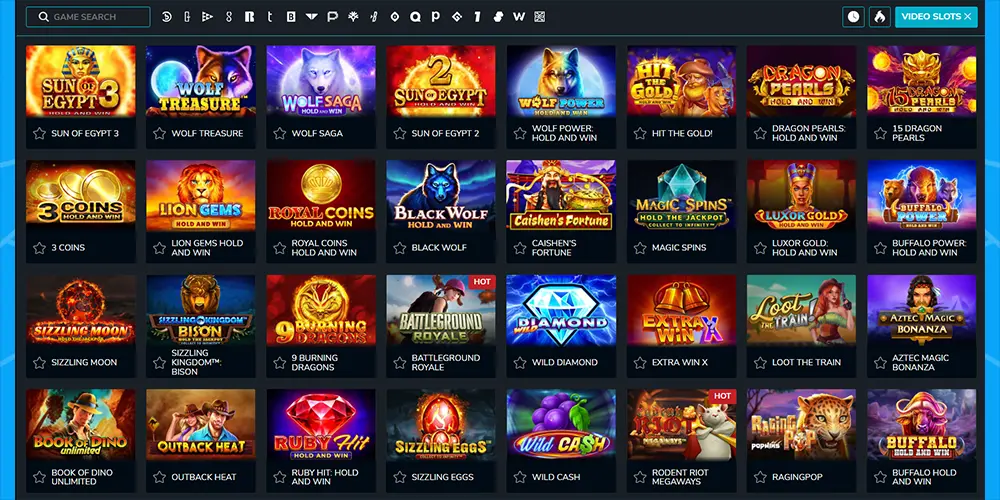Select the W provider logo filter
The height and width of the screenshot is (500, 1000).
[519, 17]
